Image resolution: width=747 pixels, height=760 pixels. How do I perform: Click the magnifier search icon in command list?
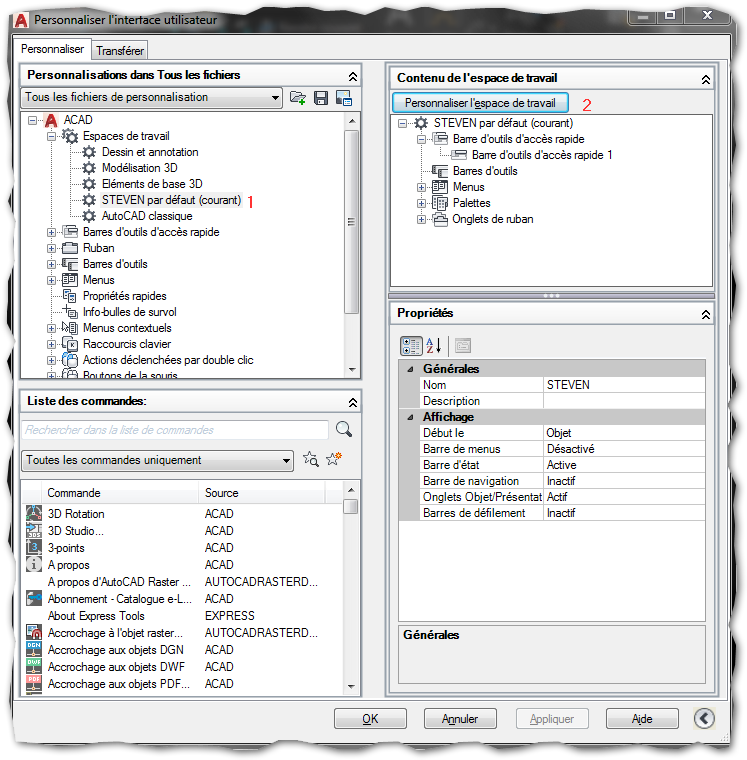[344, 429]
